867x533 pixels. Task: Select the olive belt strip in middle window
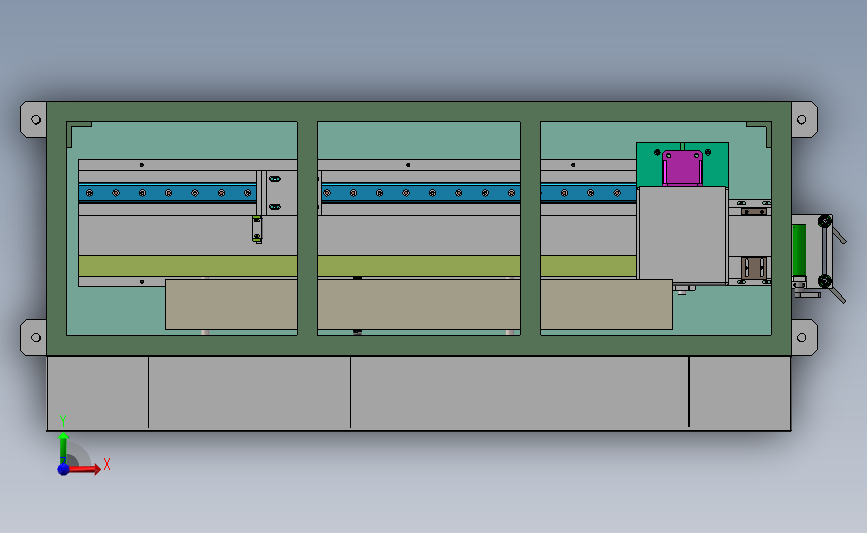(x=419, y=266)
